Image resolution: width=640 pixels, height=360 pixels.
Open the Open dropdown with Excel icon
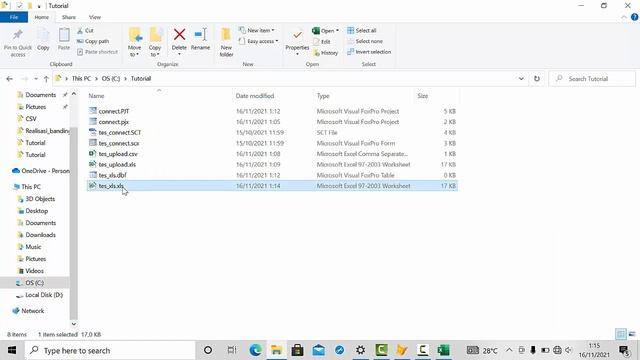click(x=325, y=31)
